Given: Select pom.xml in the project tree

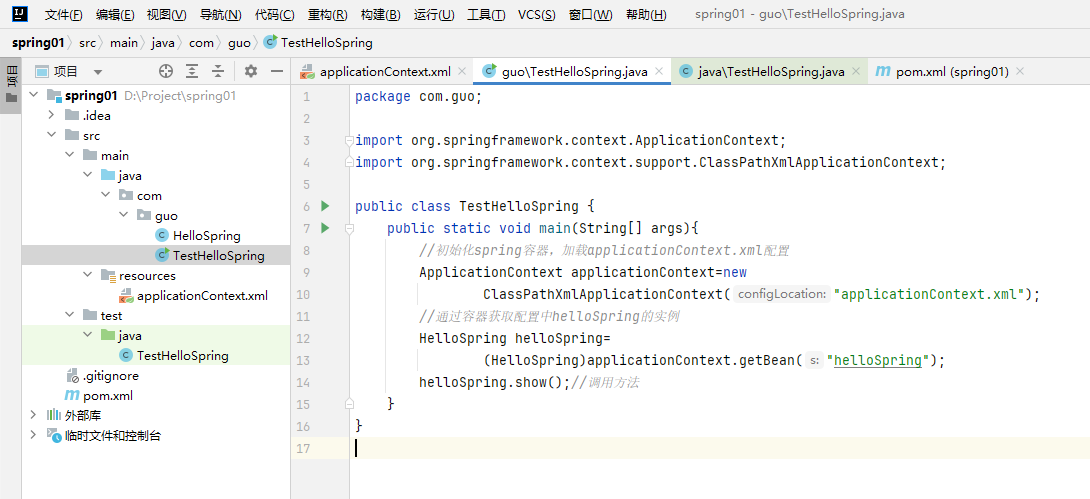Looking at the screenshot, I should point(107,396).
